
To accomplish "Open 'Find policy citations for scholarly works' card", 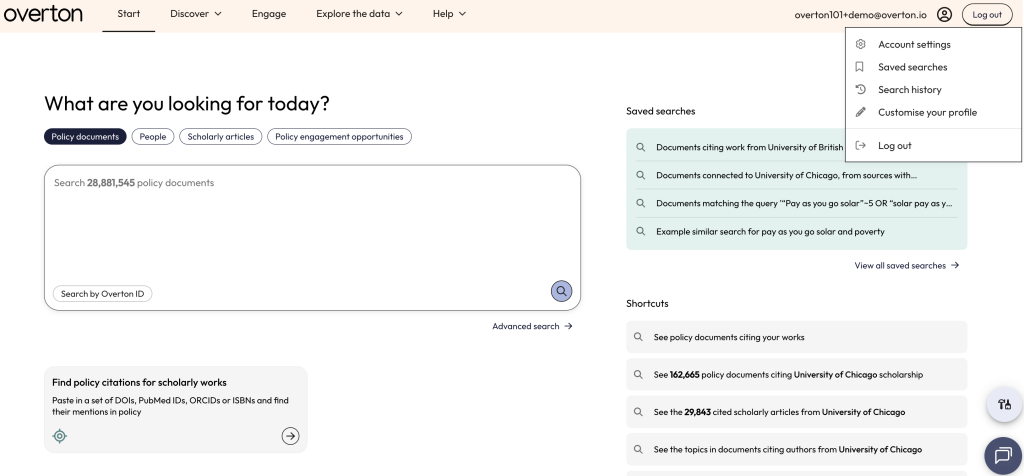I will click(x=176, y=409).
